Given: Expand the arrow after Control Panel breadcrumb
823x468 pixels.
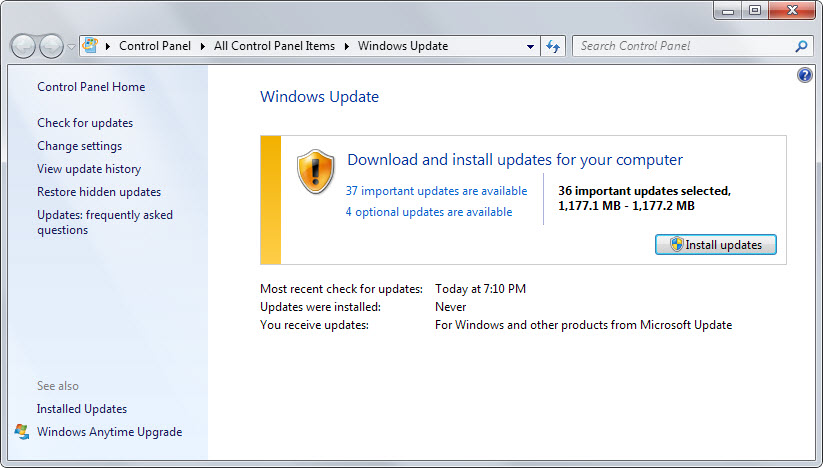Looking at the screenshot, I should [x=203, y=46].
